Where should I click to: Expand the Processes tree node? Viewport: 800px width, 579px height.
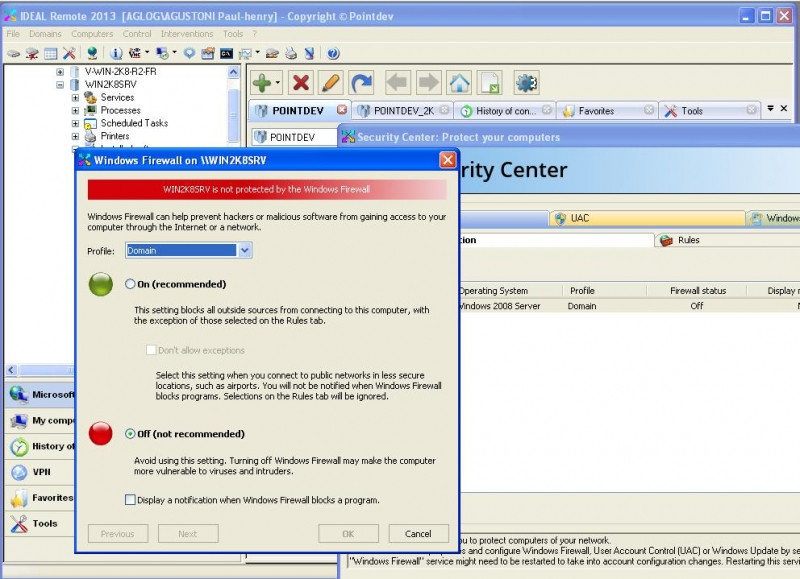point(76,110)
